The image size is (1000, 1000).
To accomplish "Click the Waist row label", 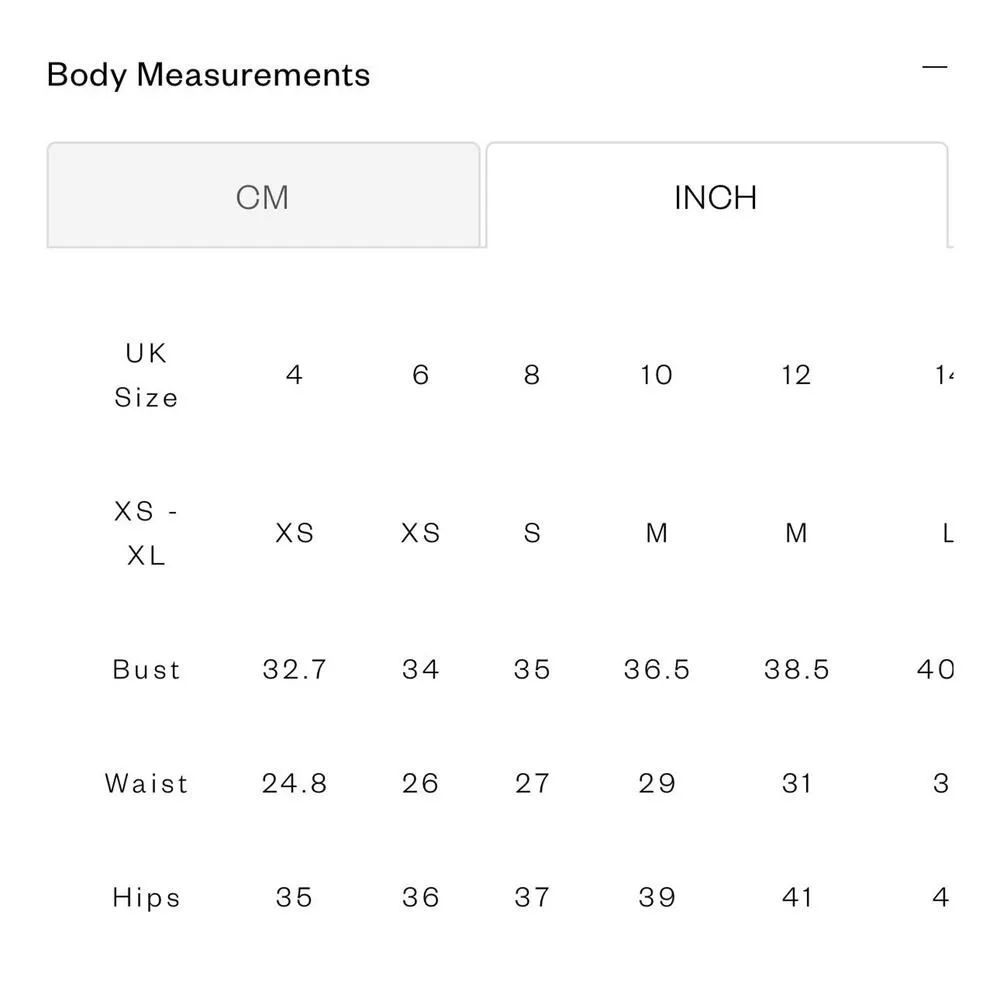I will [146, 783].
